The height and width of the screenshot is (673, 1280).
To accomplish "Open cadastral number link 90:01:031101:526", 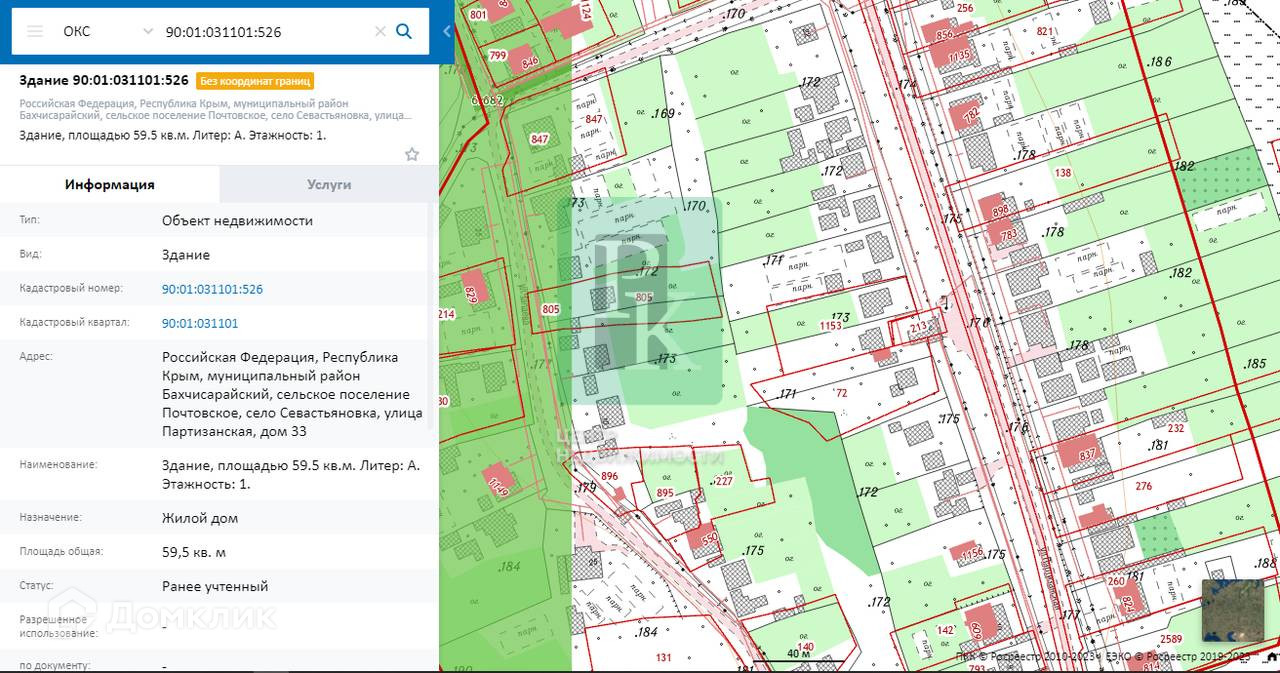I will coord(212,289).
